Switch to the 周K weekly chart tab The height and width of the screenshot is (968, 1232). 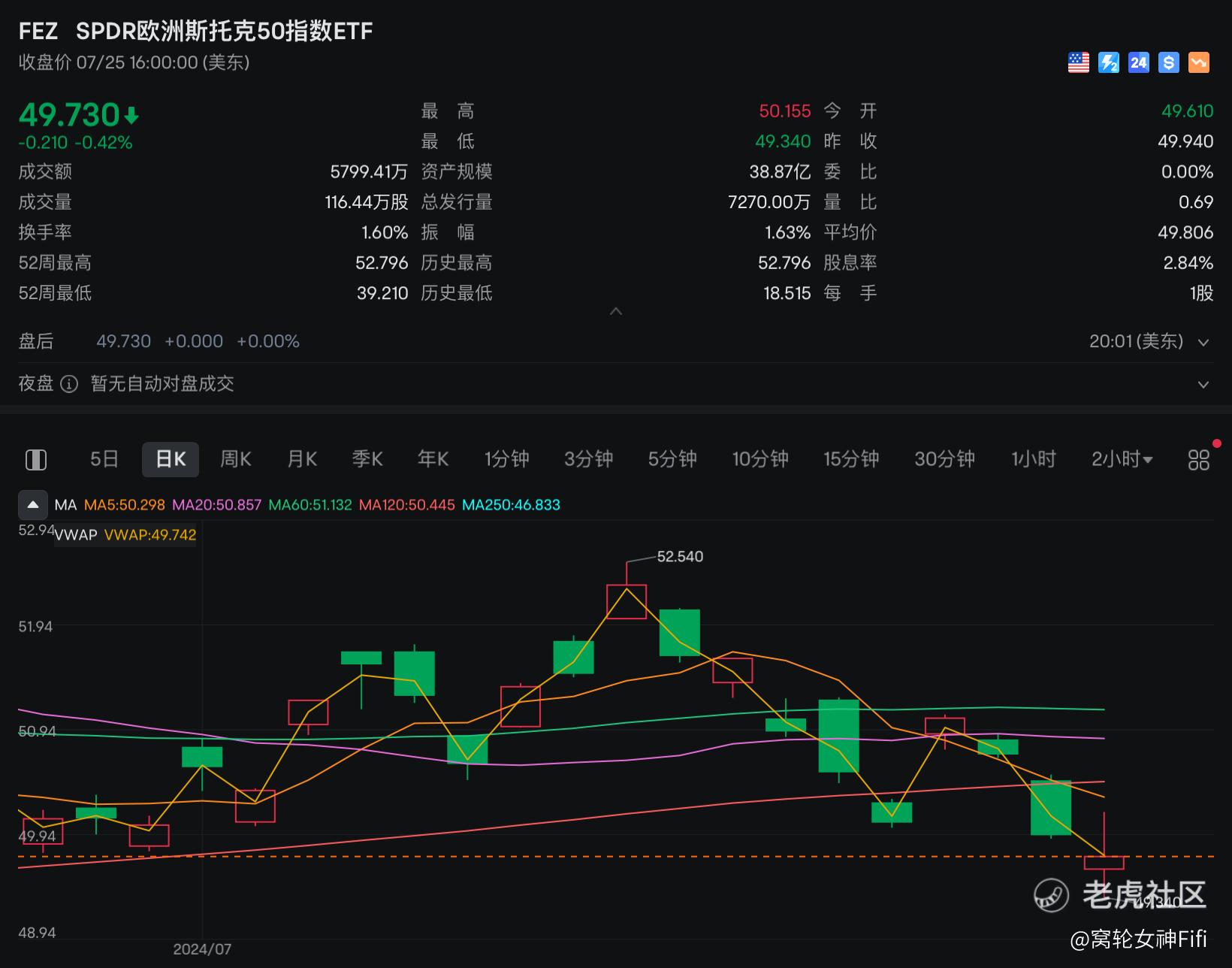(x=236, y=459)
